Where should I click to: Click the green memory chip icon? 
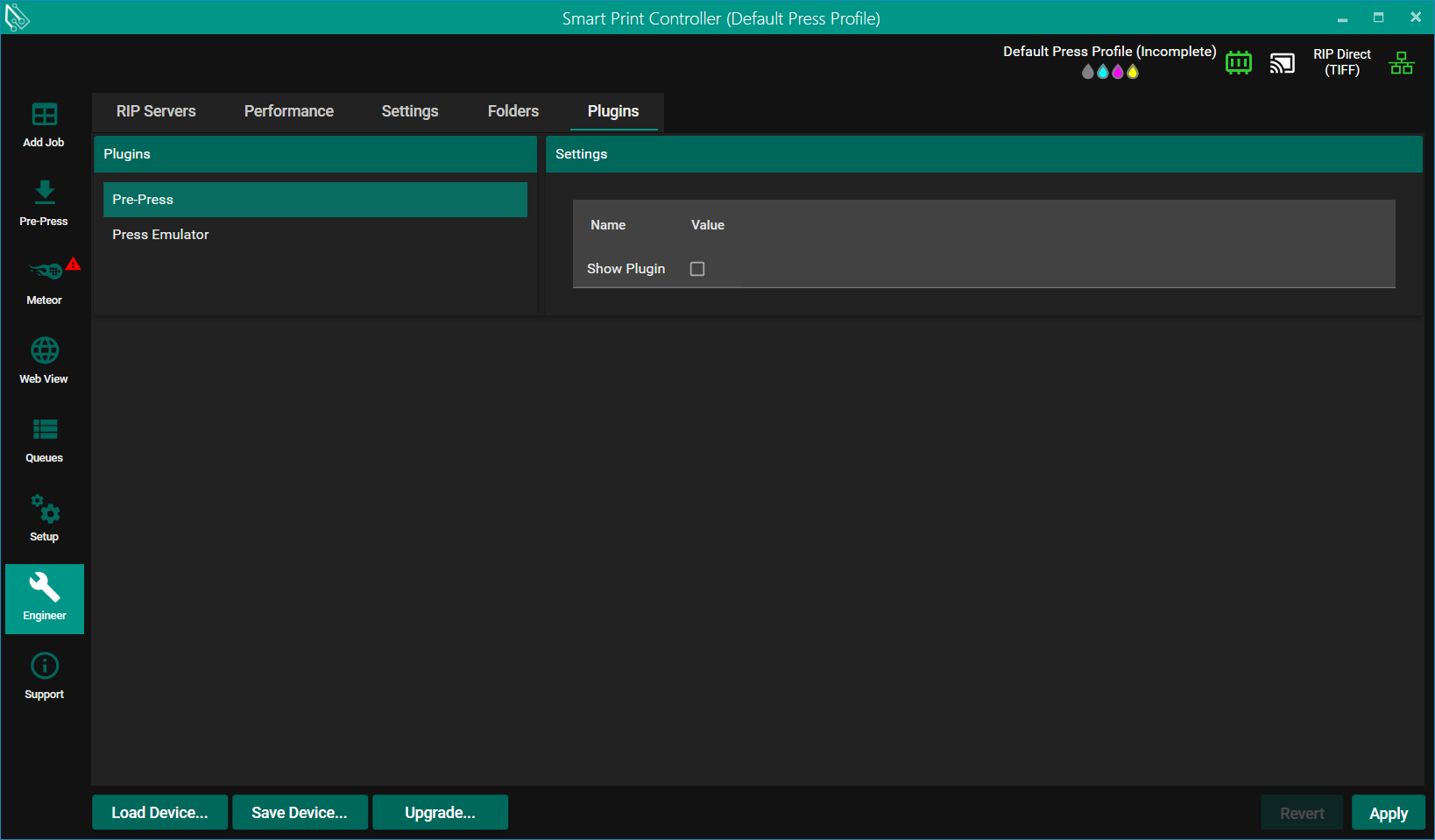[1238, 63]
